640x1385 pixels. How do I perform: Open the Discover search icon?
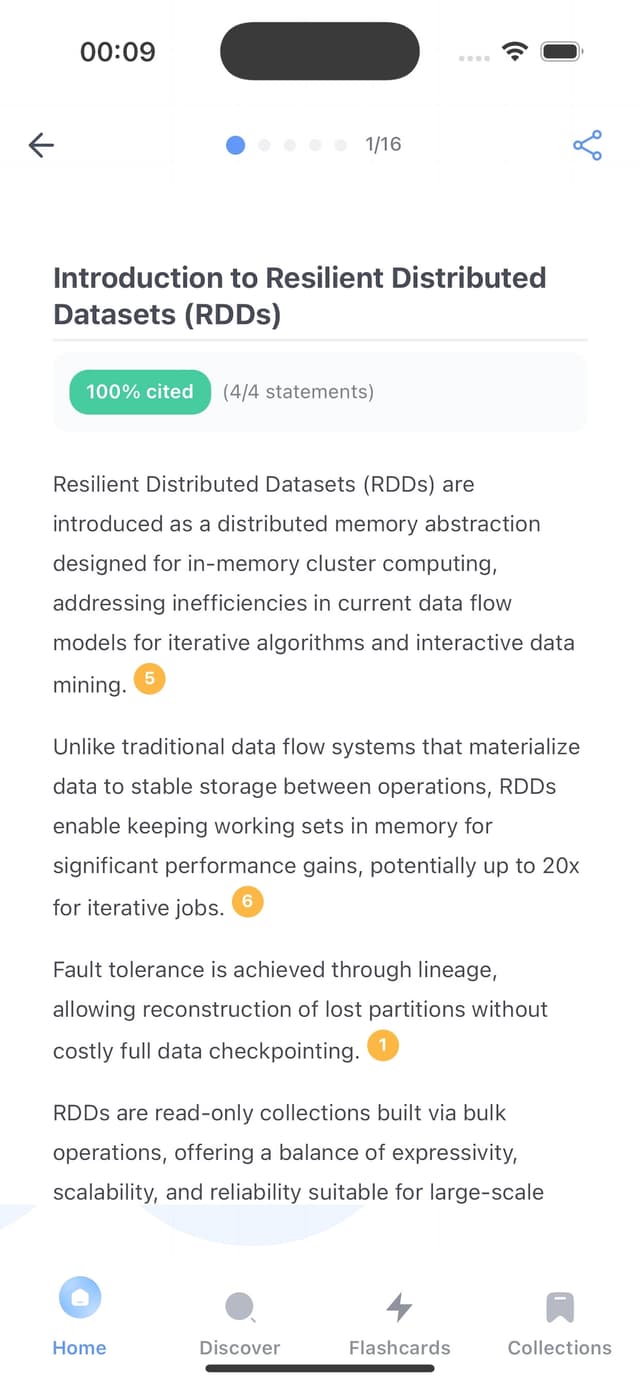(x=239, y=1305)
